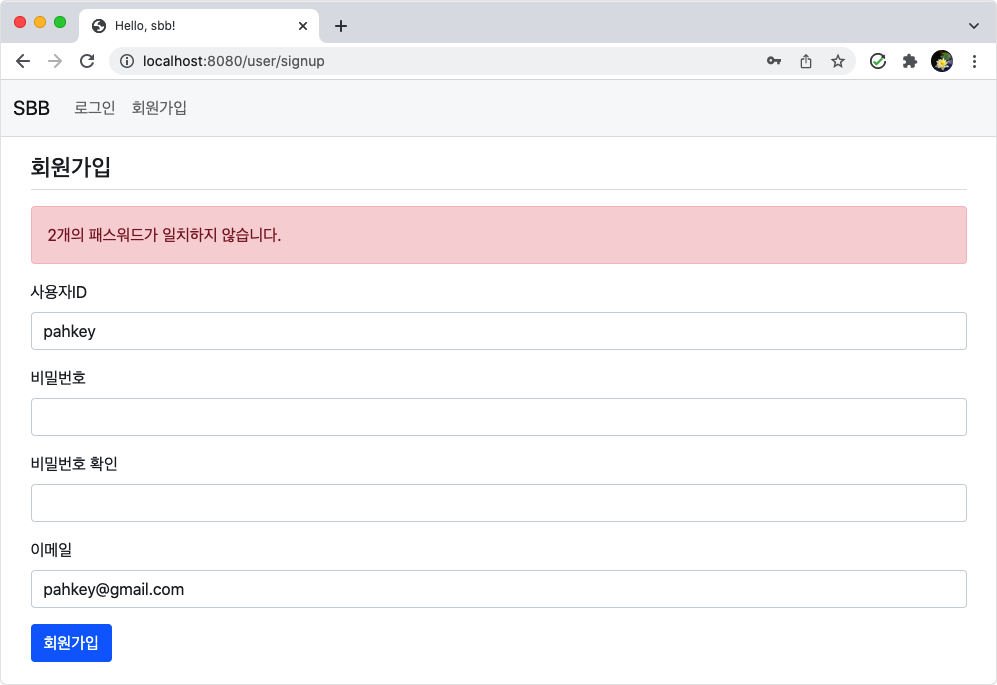Go to the SBB home link
Image resolution: width=997 pixels, height=685 pixels.
coord(31,108)
